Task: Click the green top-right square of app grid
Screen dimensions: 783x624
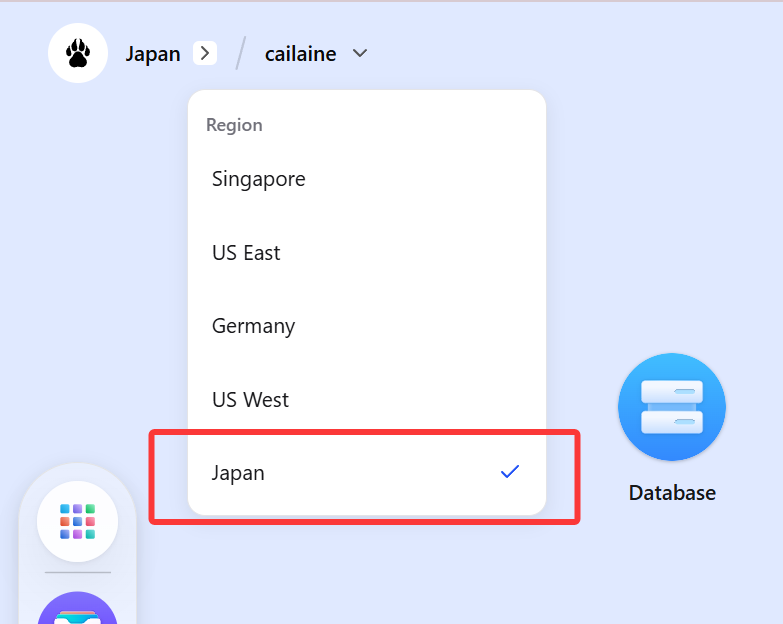Action: pos(90,509)
